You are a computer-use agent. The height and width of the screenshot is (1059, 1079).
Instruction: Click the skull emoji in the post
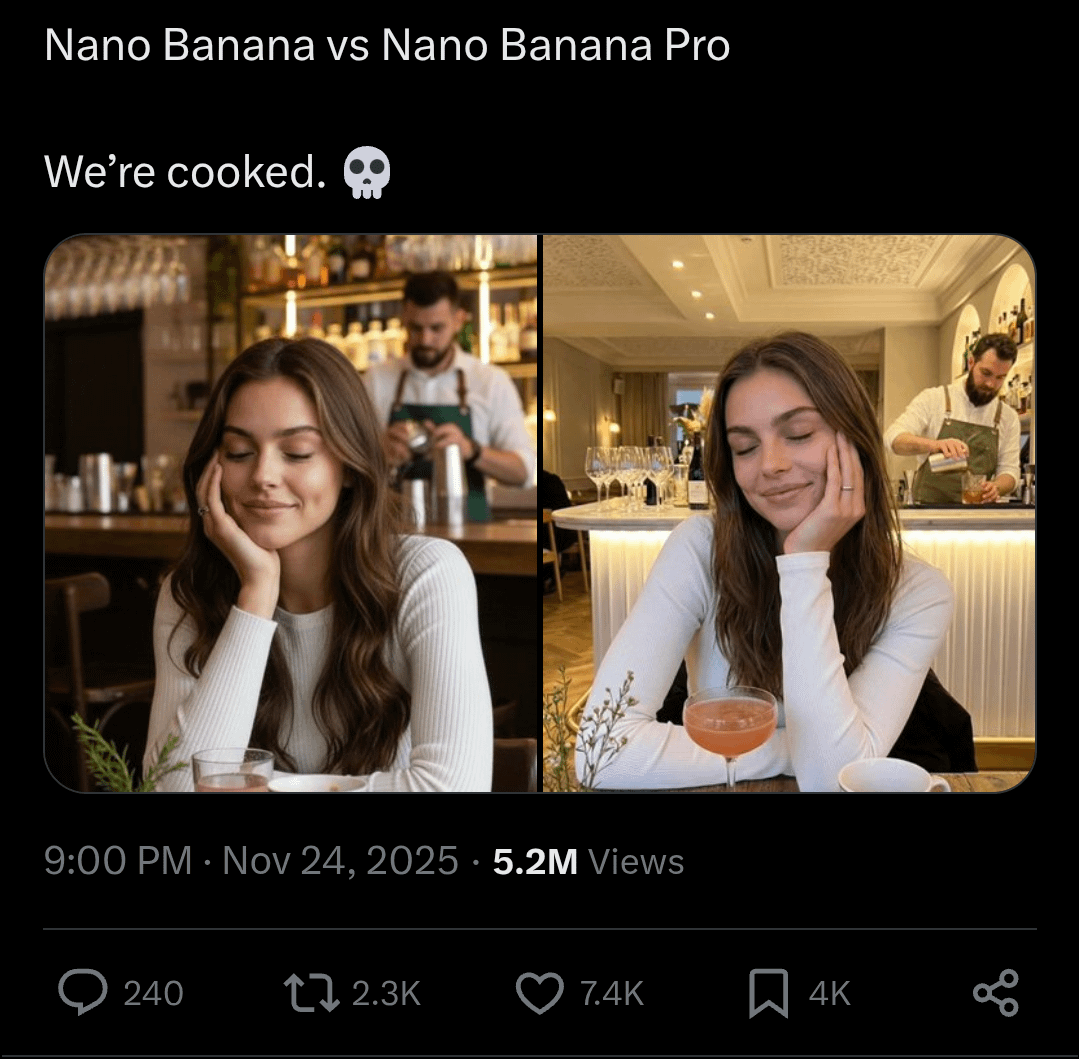click(366, 172)
